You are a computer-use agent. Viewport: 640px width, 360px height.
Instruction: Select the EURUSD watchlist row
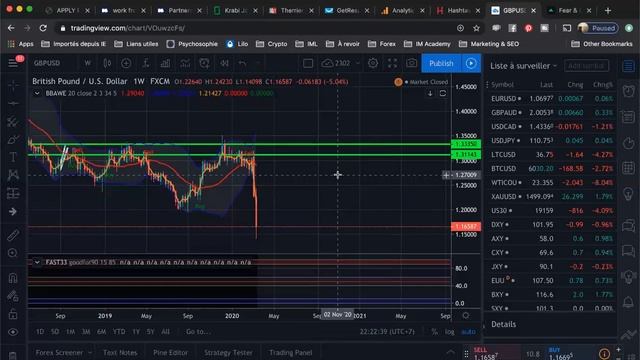552,98
